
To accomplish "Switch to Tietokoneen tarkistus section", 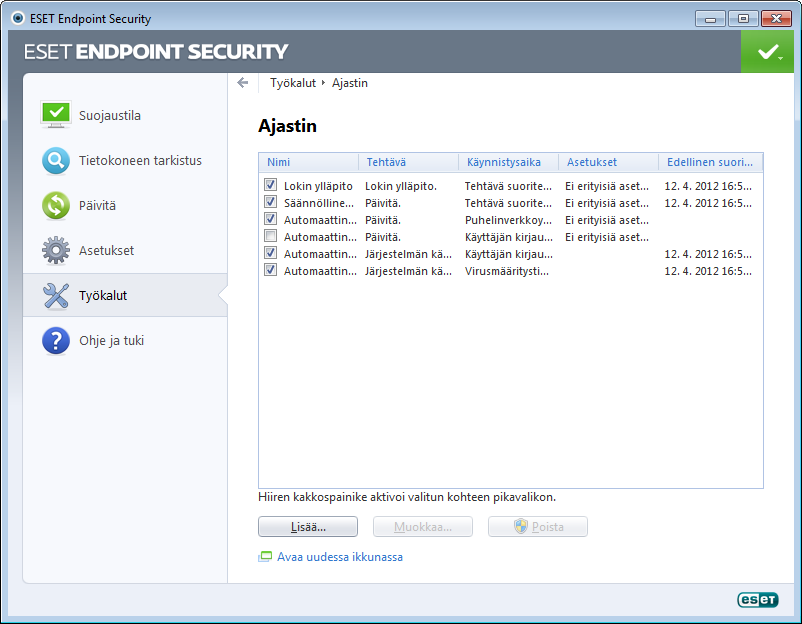I will 125,161.
